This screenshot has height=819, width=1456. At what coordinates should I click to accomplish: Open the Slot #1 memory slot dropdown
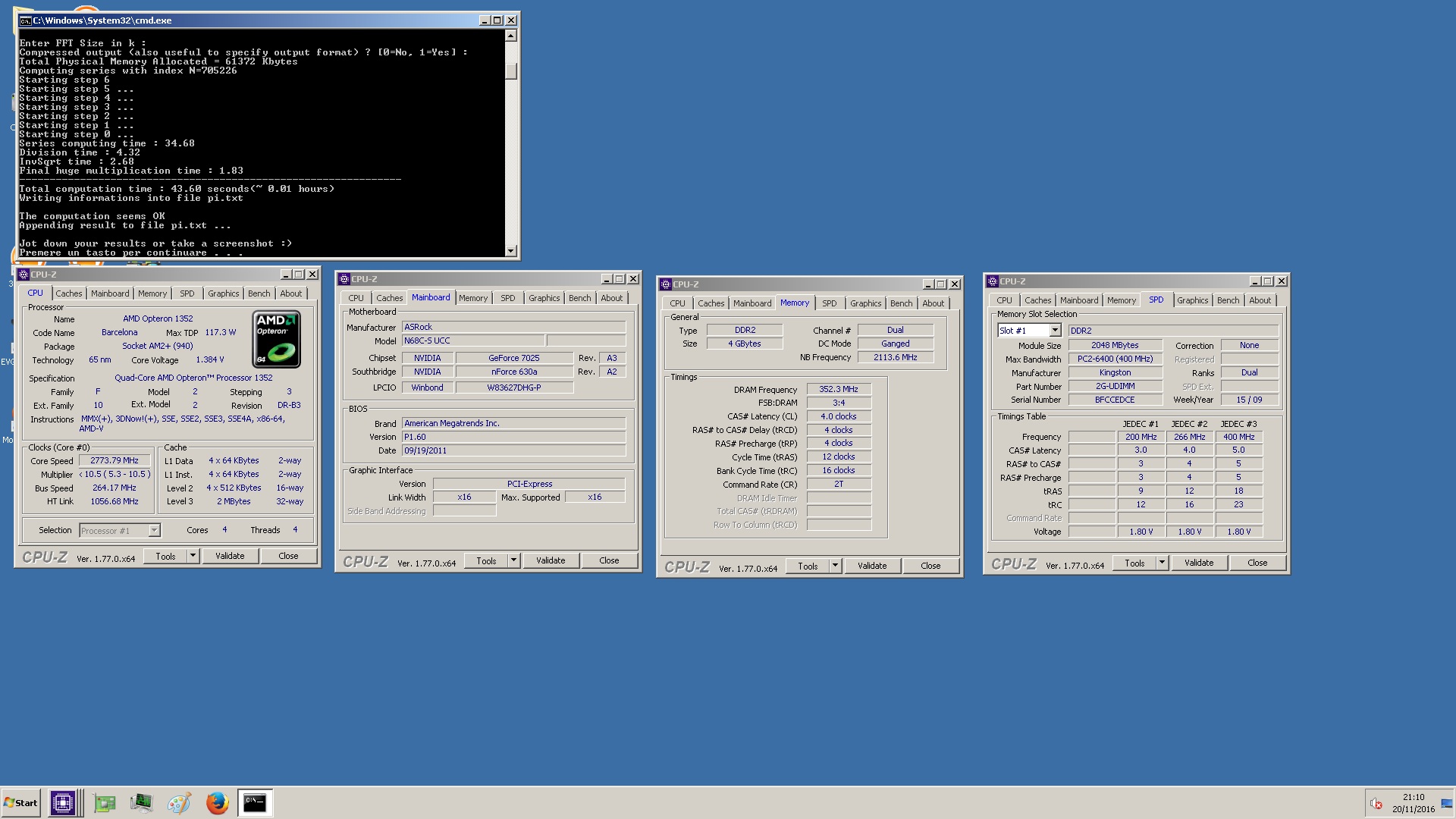click(x=1055, y=331)
